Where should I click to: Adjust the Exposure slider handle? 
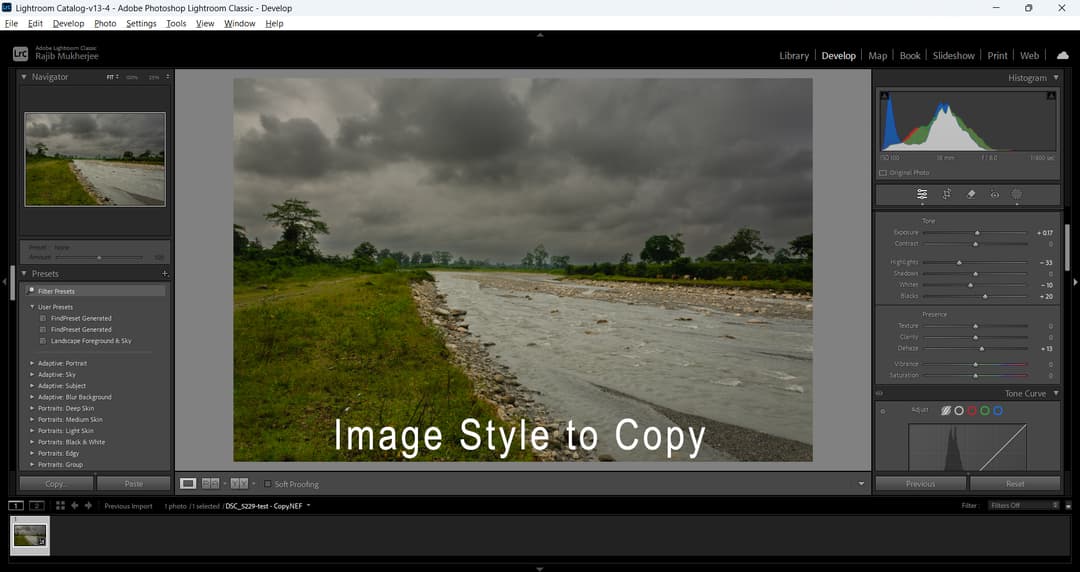click(x=977, y=233)
